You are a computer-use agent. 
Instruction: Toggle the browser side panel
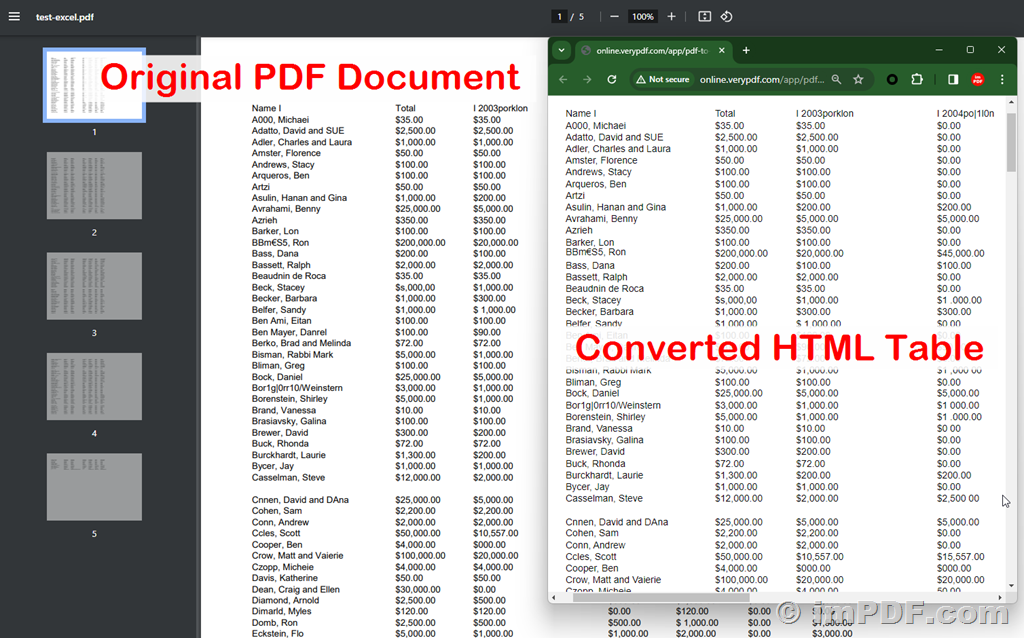coord(953,79)
